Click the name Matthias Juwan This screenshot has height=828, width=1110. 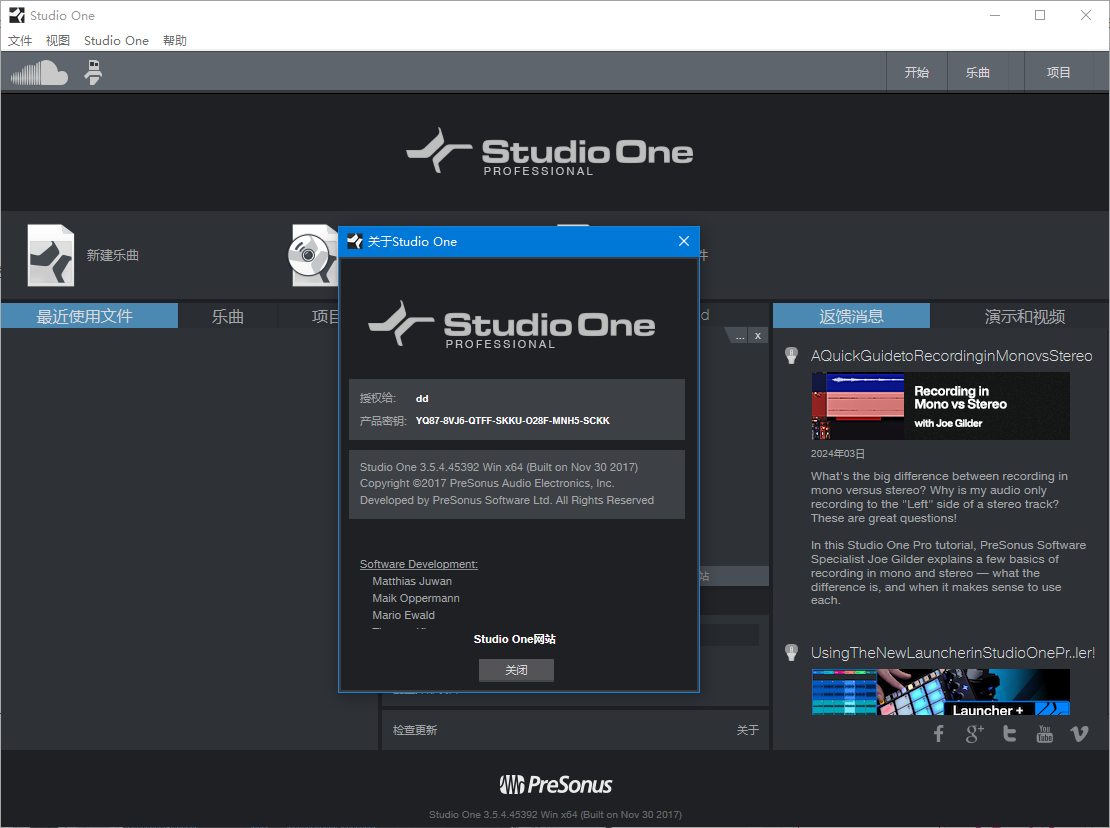click(412, 581)
